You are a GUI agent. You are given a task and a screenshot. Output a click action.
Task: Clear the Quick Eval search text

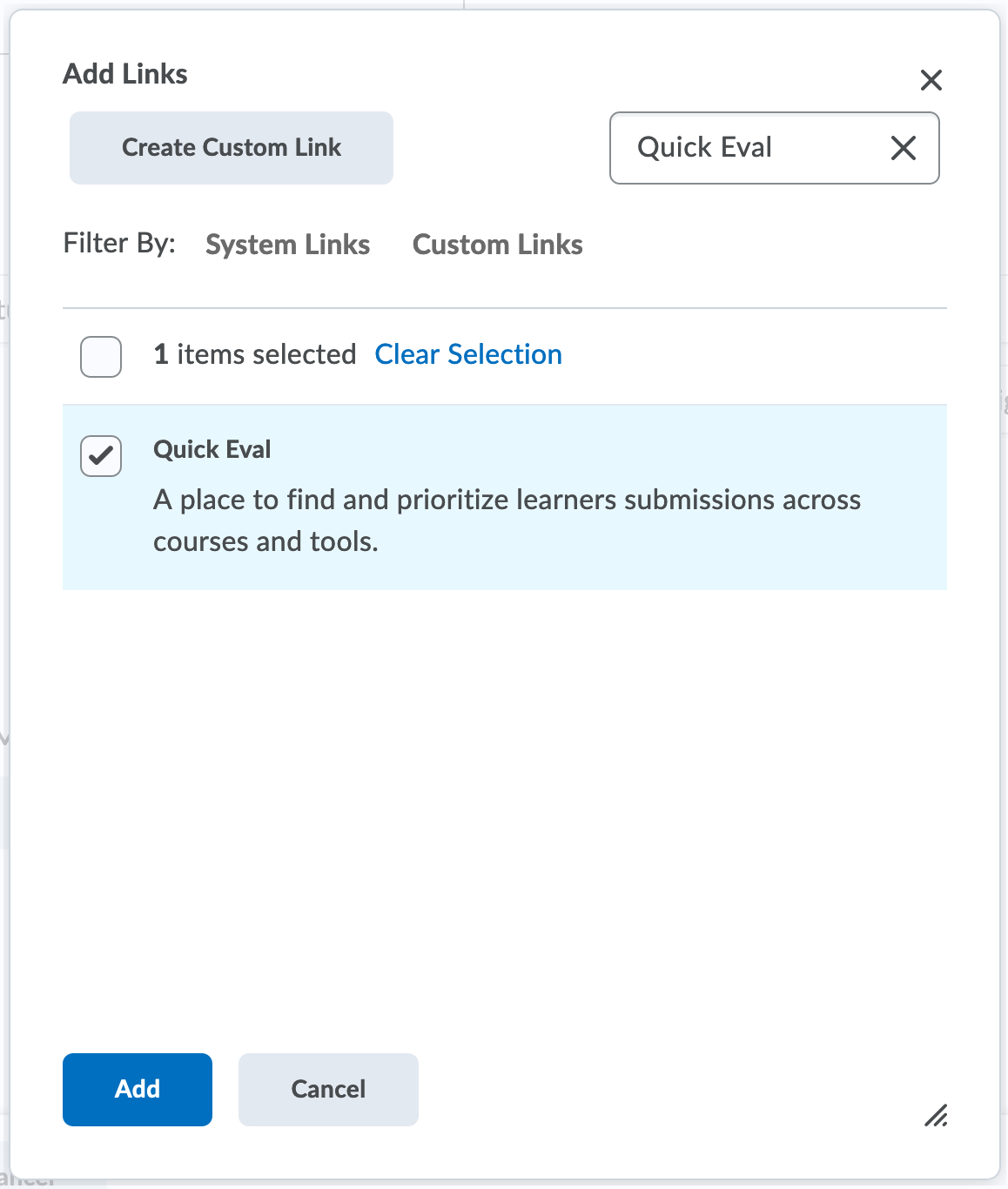click(x=903, y=148)
